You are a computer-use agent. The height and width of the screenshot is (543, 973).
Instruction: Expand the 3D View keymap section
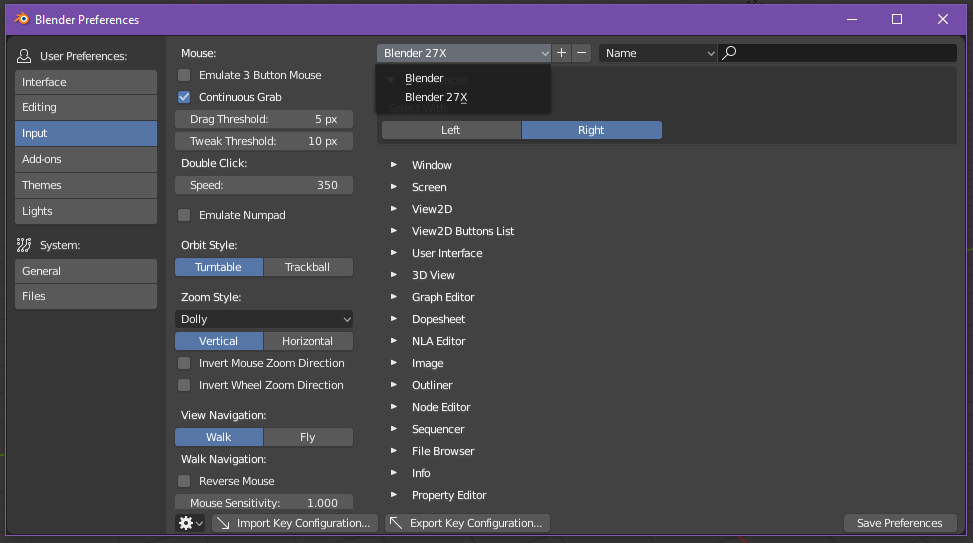[x=394, y=275]
